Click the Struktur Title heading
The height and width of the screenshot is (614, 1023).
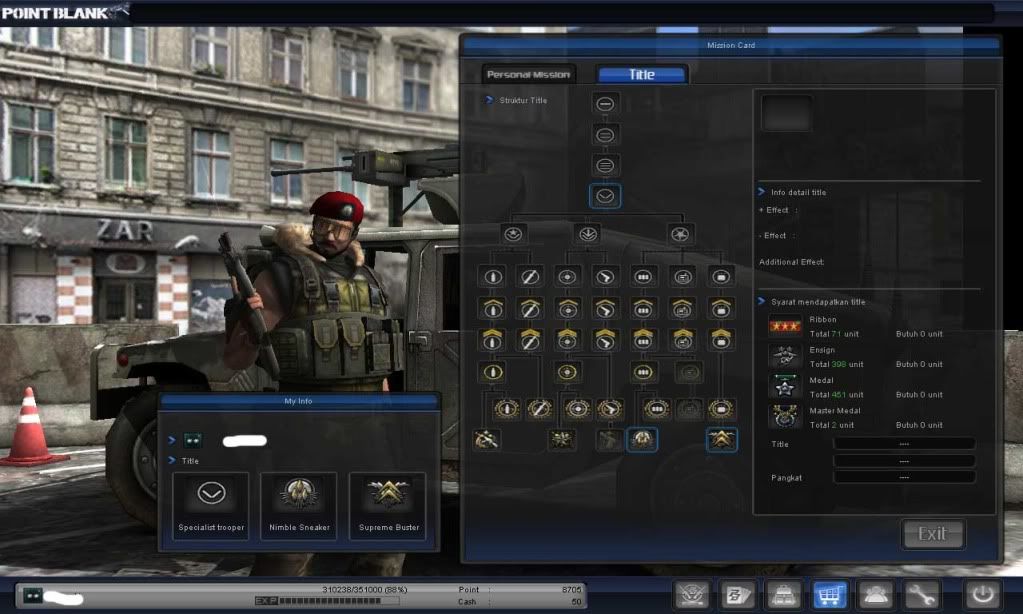(523, 100)
